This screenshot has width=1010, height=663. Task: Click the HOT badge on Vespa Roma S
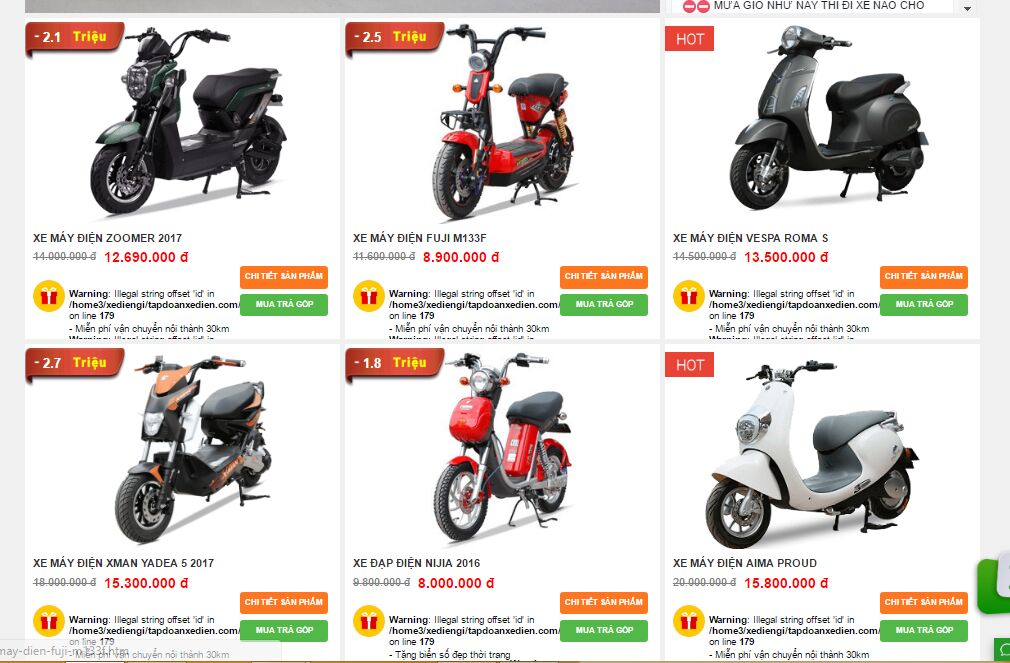click(689, 39)
